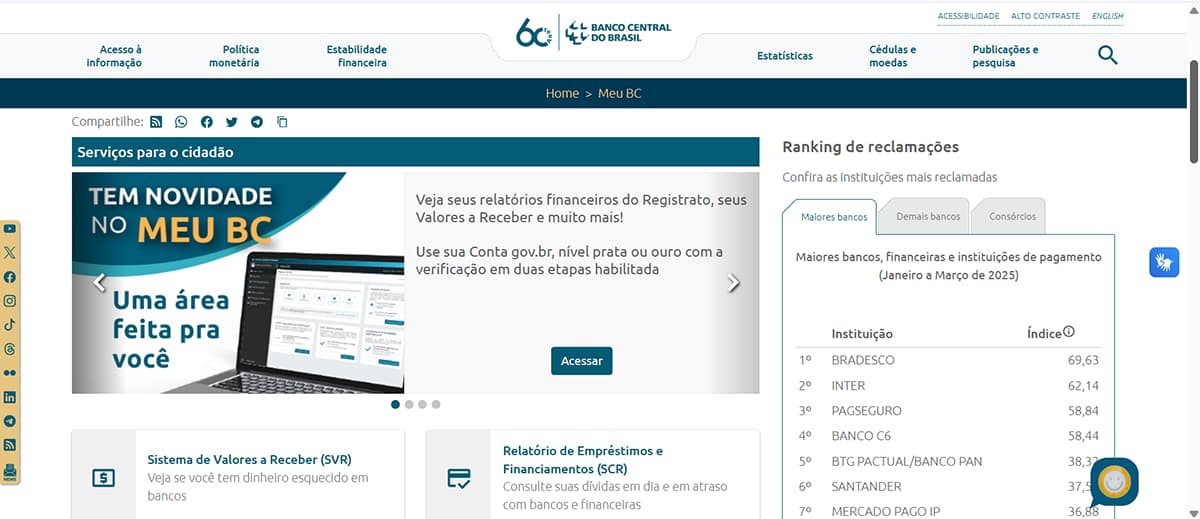Image resolution: width=1200 pixels, height=519 pixels.
Task: Share page on Facebook in Compartilhe row
Action: click(x=206, y=122)
